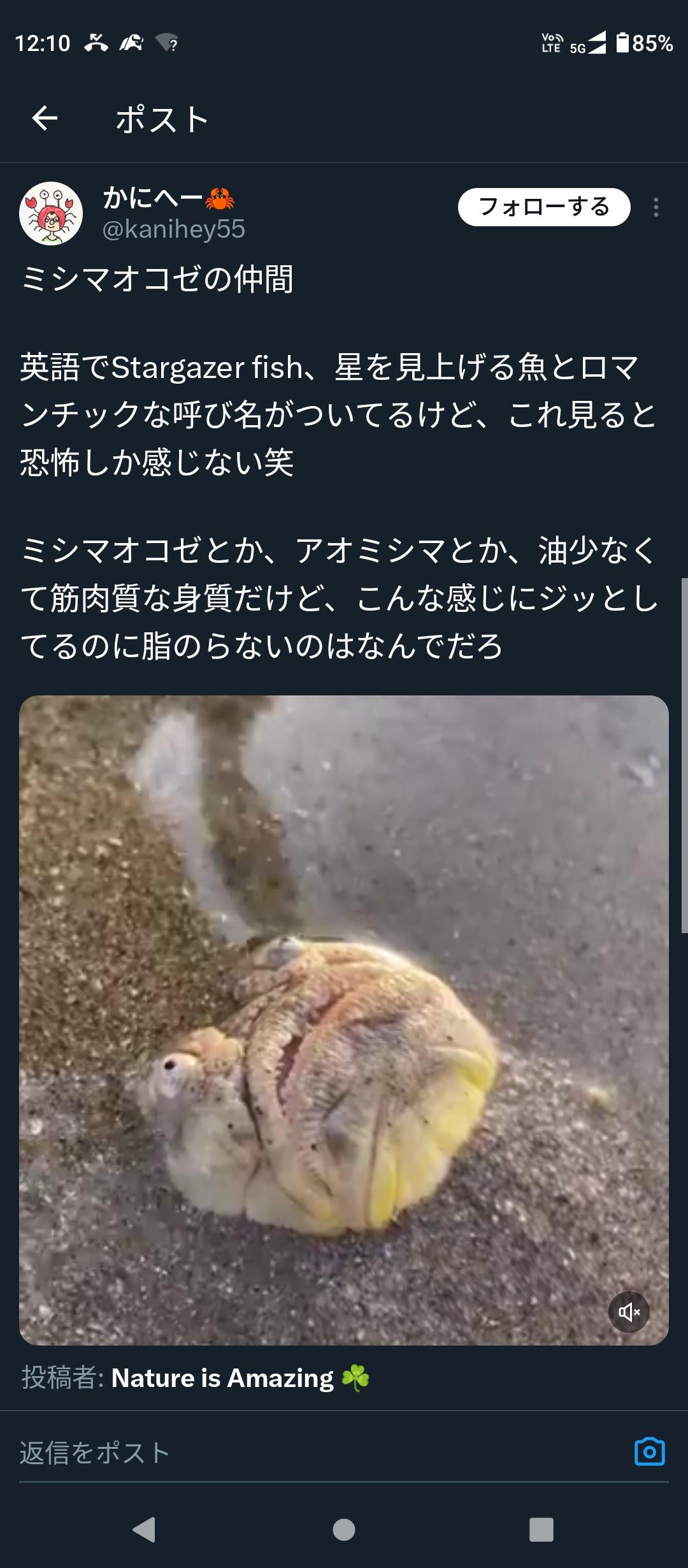Tap the Android recent apps square

pyautogui.click(x=541, y=1529)
